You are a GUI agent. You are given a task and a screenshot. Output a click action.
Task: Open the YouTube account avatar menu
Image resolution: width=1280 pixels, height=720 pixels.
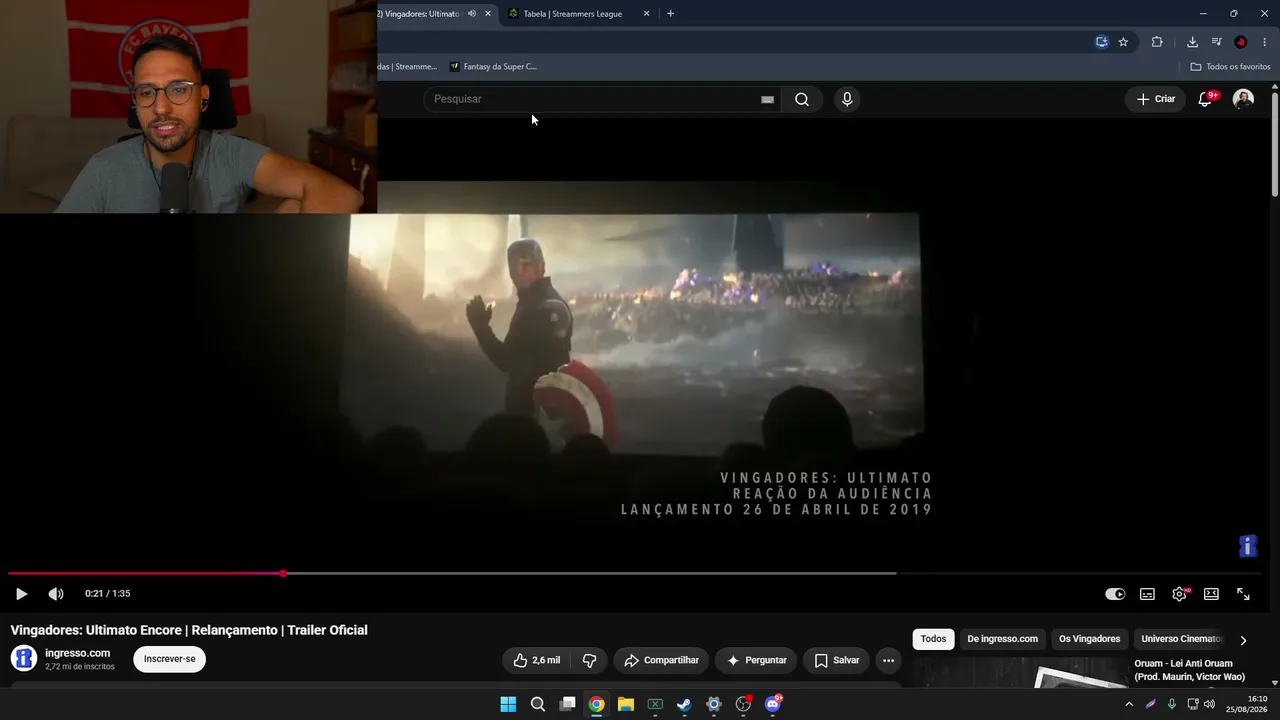[1243, 99]
